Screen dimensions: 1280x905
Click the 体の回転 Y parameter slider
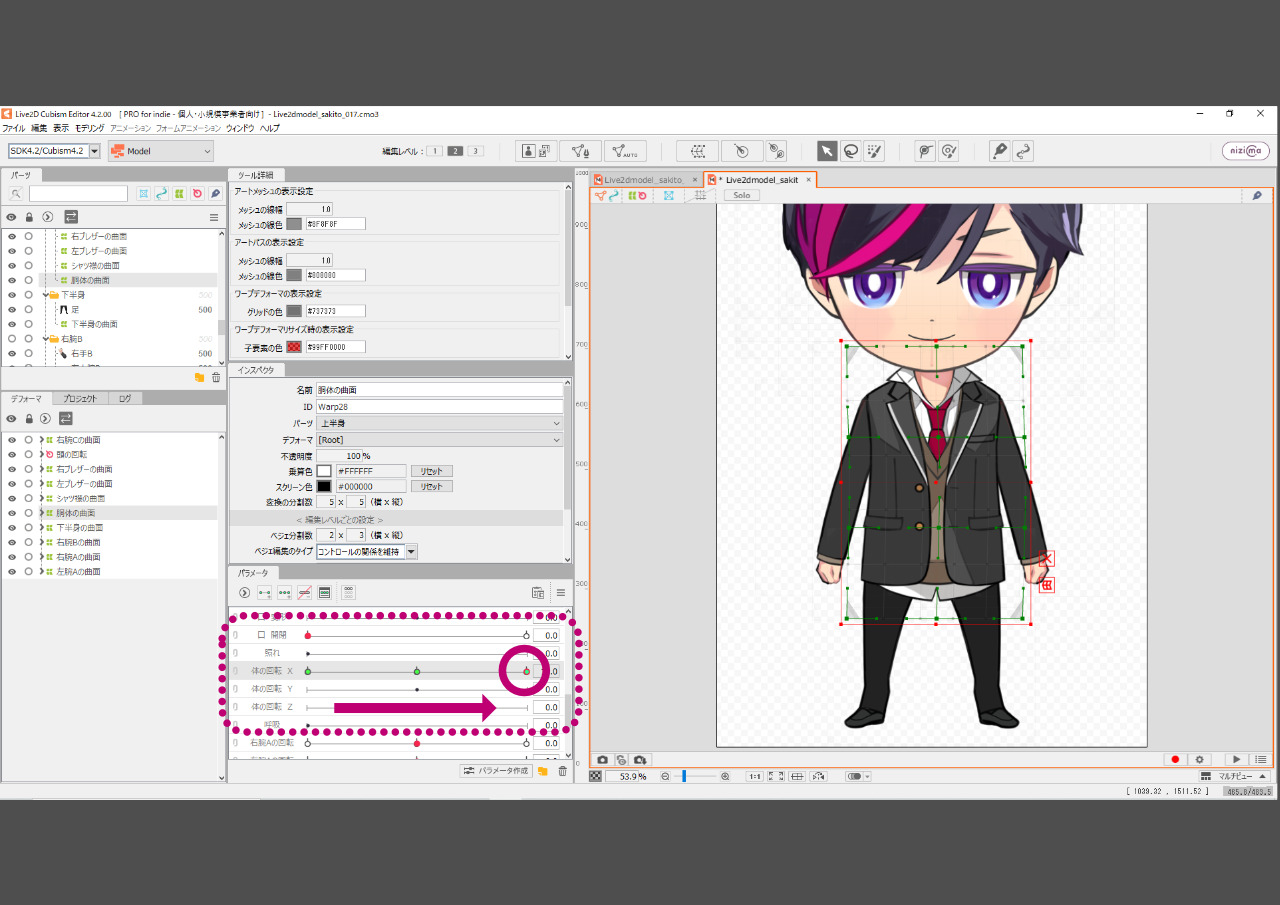[417, 689]
